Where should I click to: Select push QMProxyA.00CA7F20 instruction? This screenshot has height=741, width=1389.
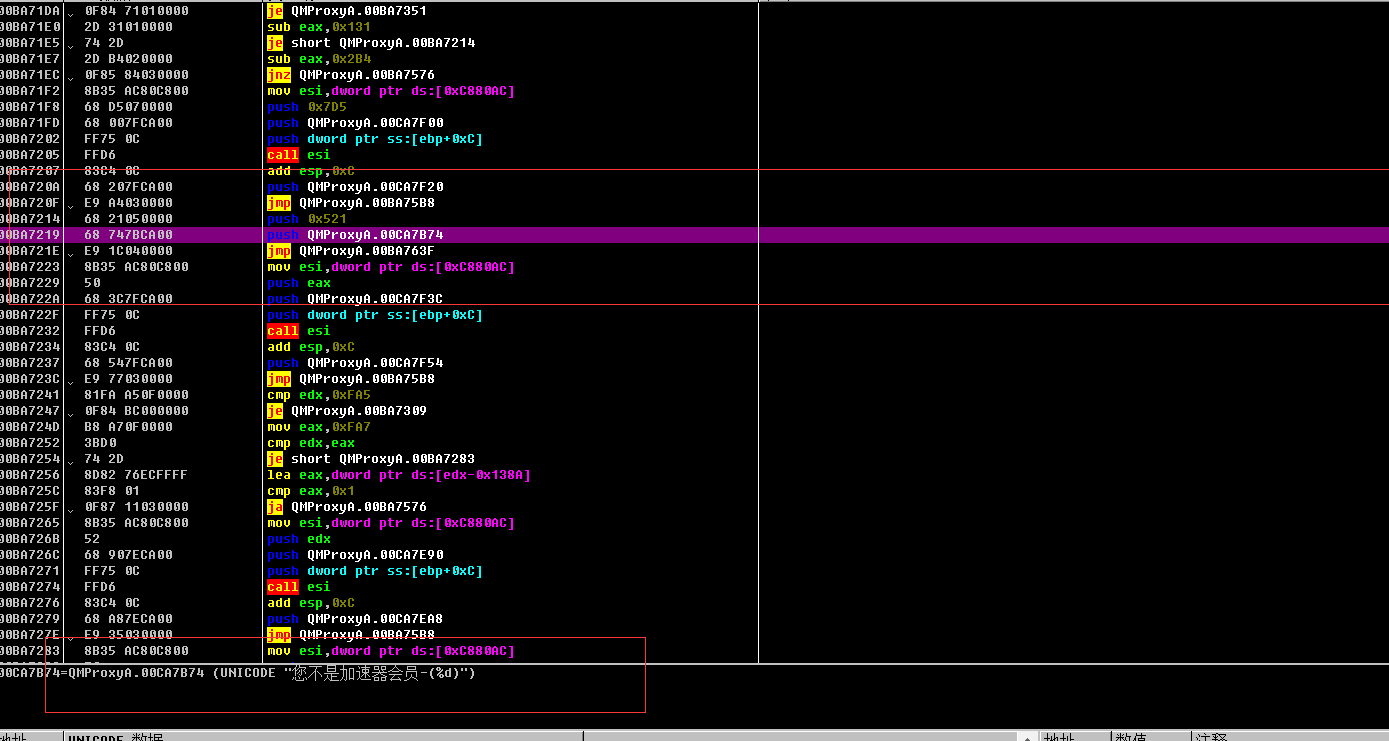(x=355, y=187)
